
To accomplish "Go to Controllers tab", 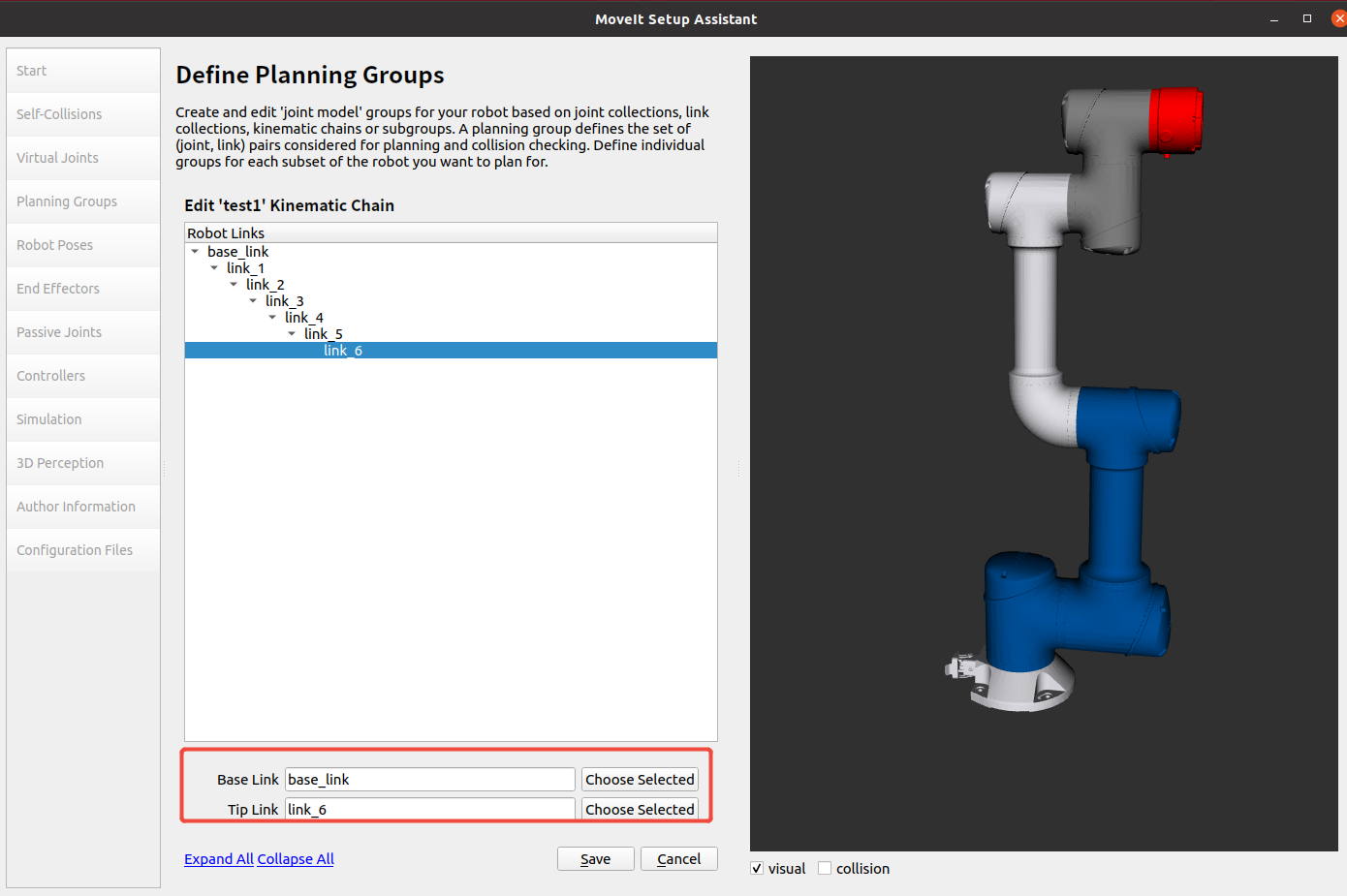I will [x=83, y=376].
